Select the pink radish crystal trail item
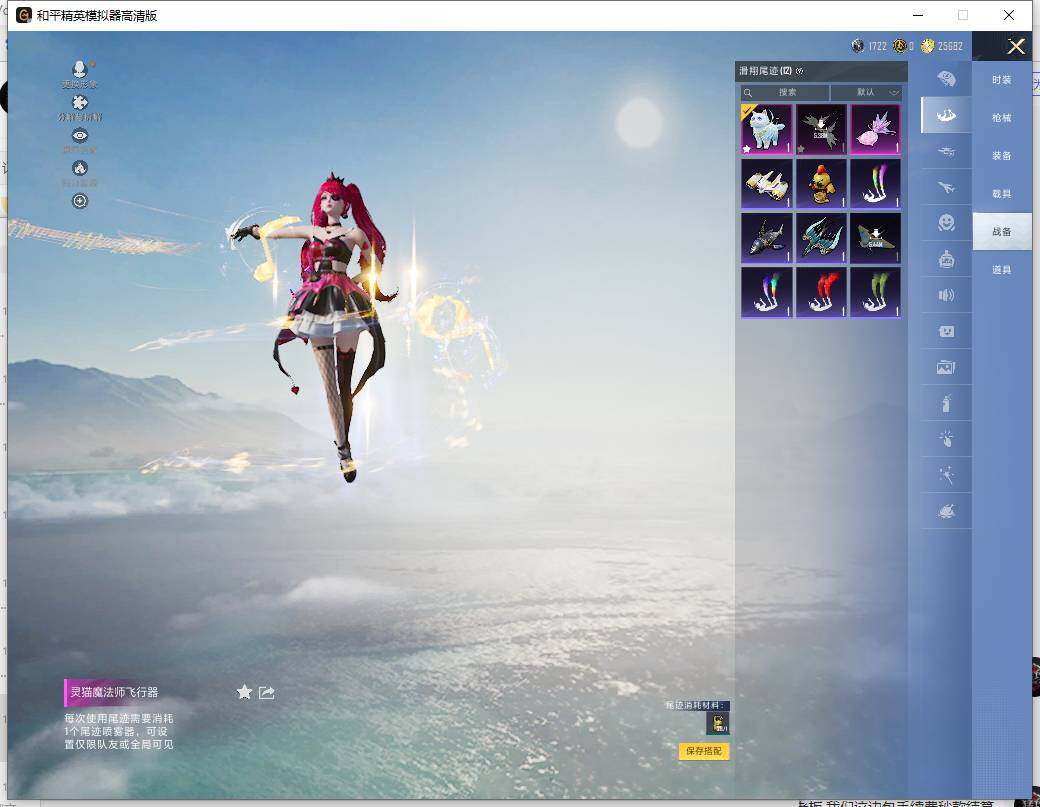 876,129
